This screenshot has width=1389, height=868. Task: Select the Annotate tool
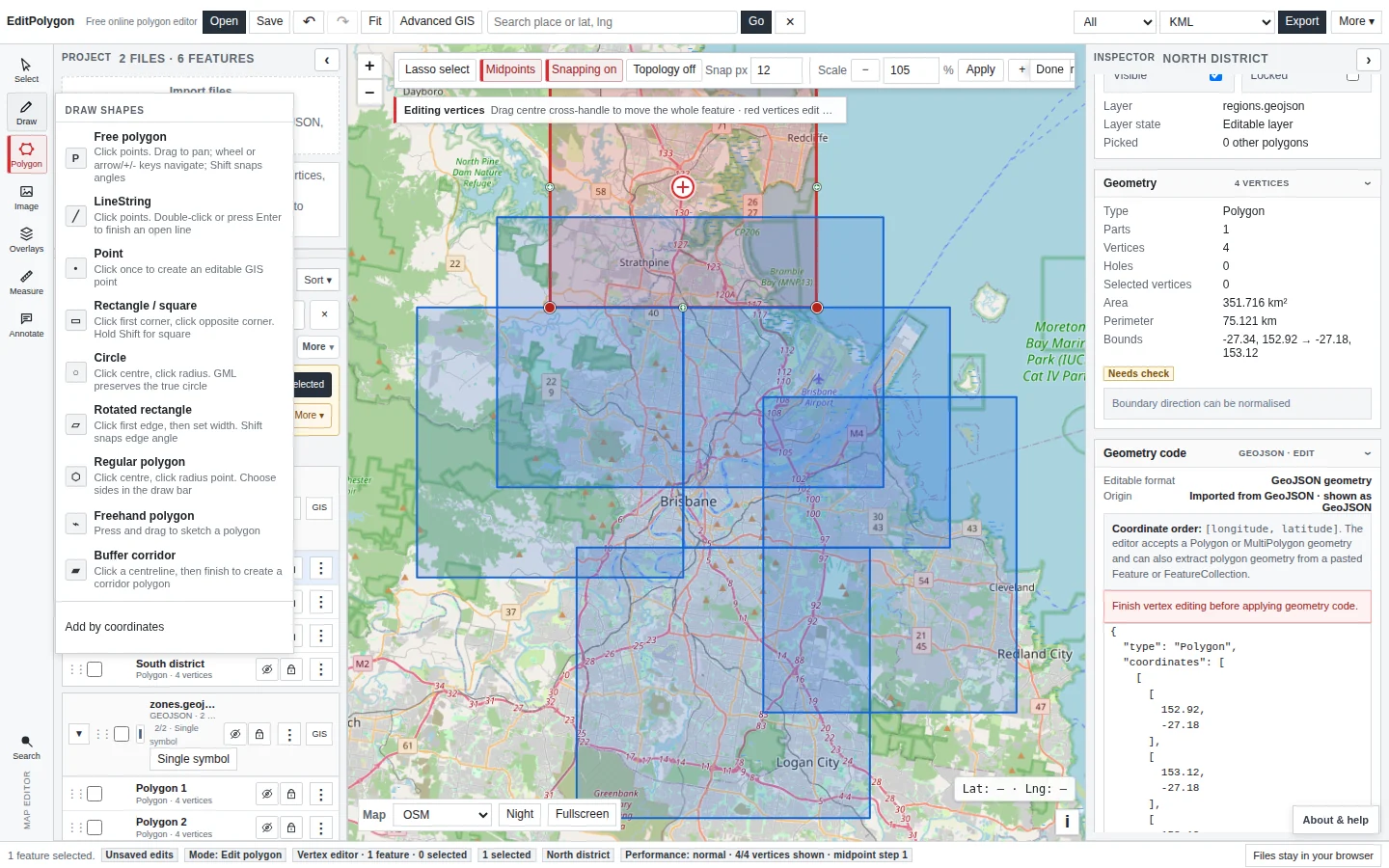[26, 324]
